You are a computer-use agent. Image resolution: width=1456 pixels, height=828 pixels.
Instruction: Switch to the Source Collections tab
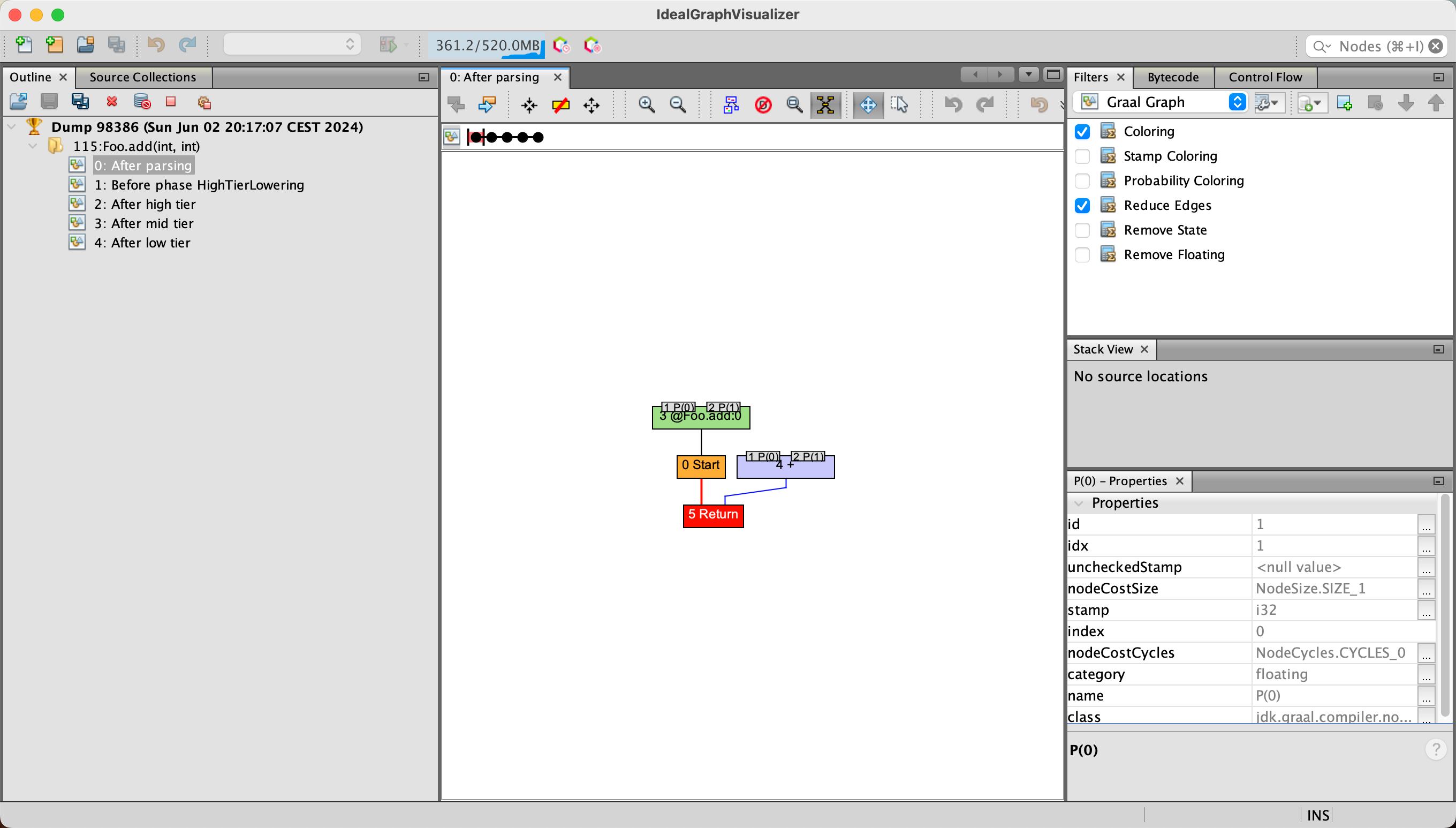click(x=142, y=77)
